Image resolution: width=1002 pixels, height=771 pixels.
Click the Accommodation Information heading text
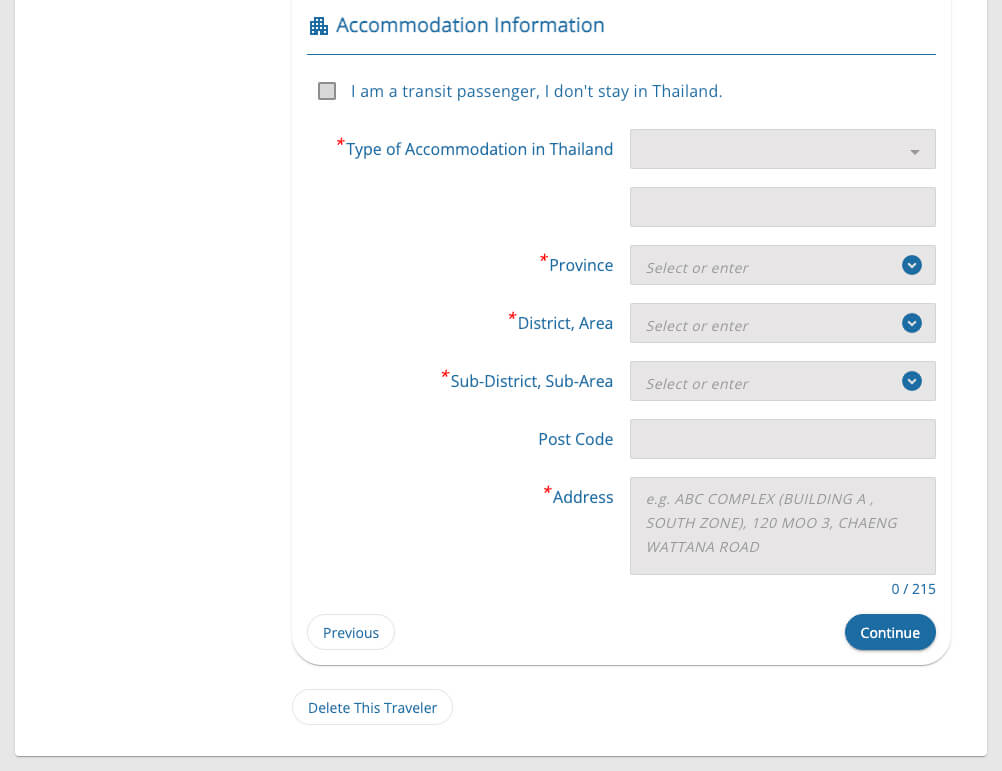click(470, 26)
